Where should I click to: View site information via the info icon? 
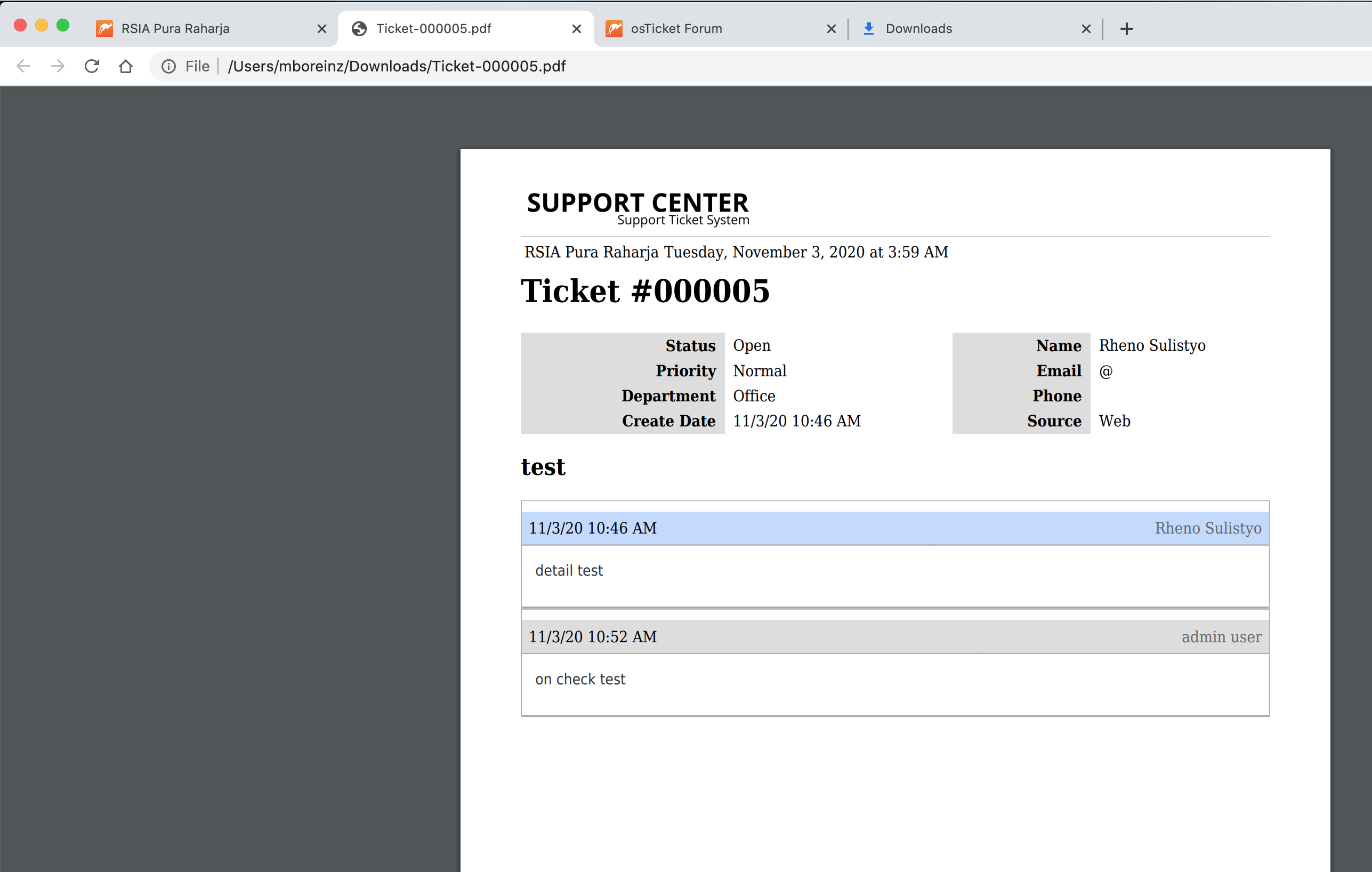tap(168, 66)
